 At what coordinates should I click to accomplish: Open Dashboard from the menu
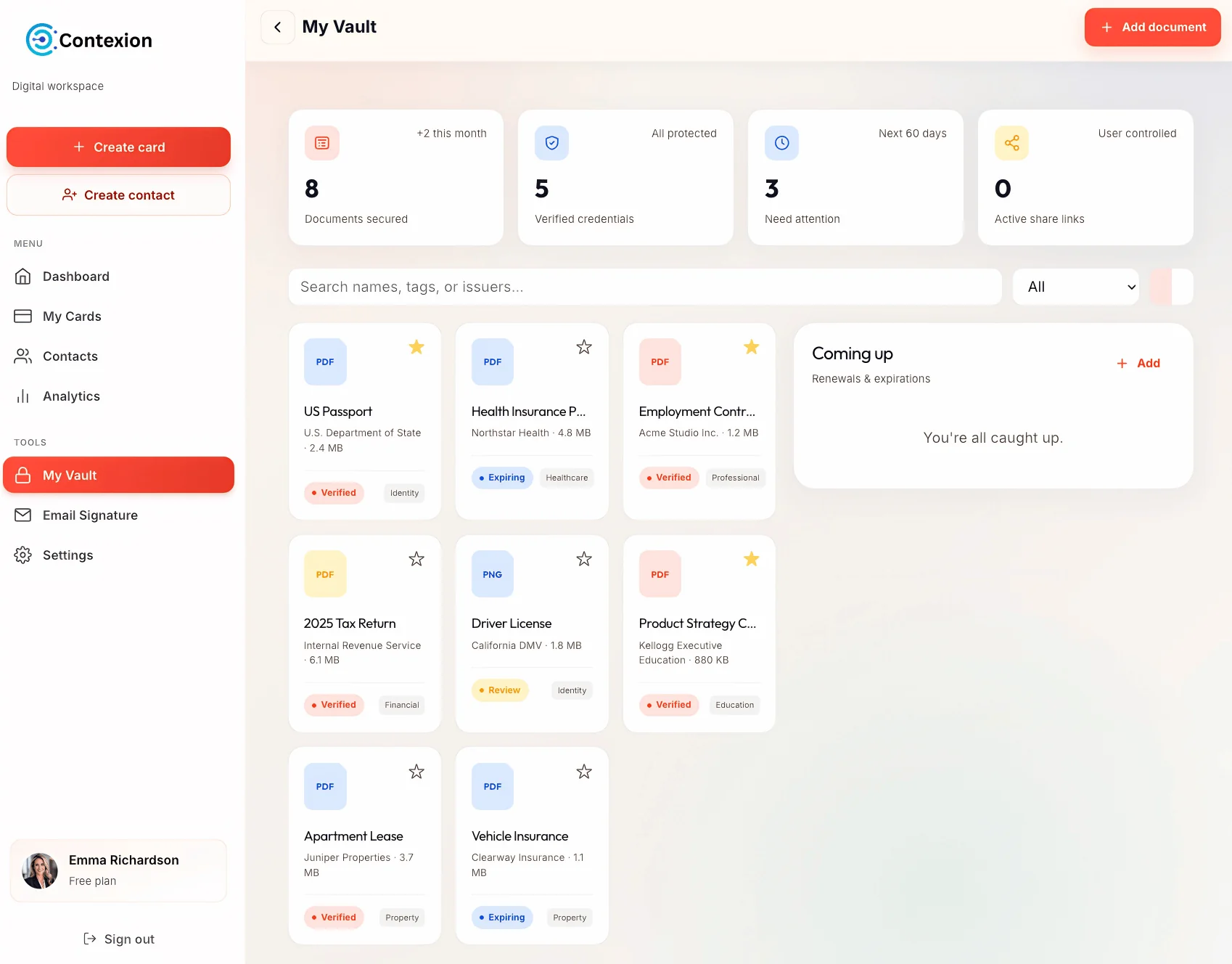pyautogui.click(x=118, y=277)
